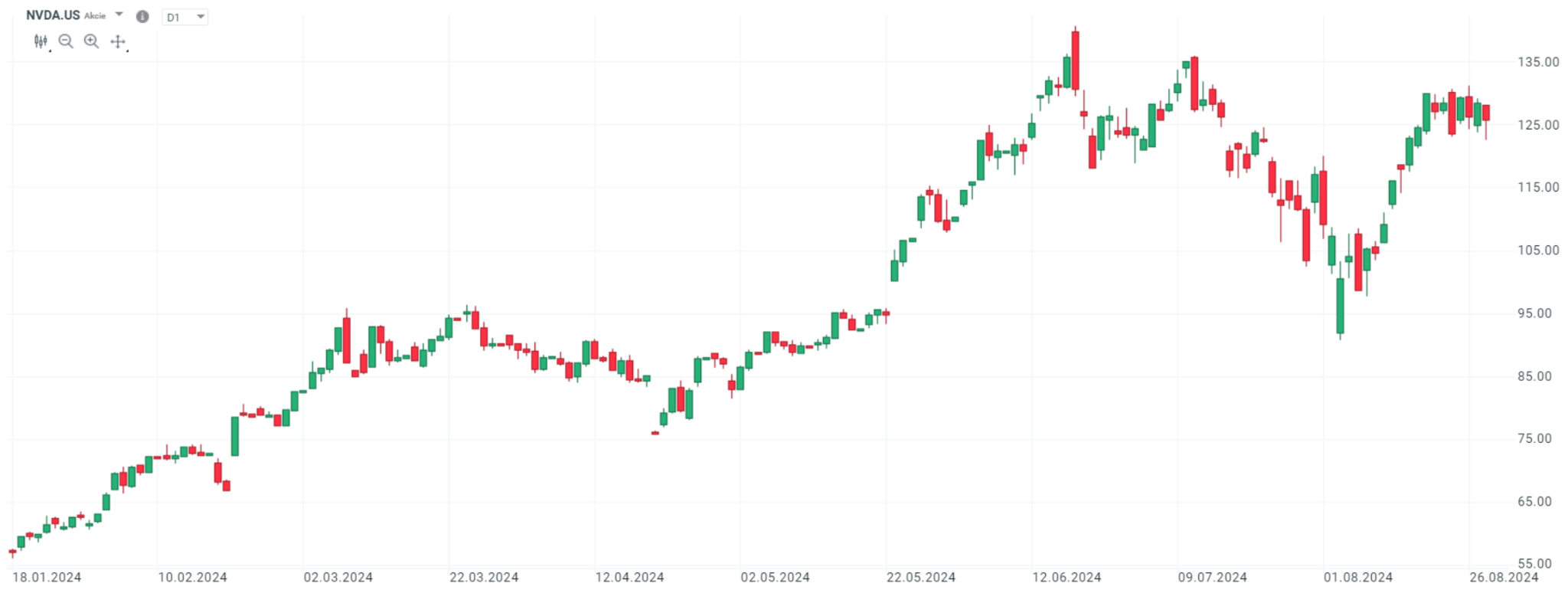This screenshot has width=1568, height=590.
Task: Select the 18.01.2024 date label
Action: click(x=47, y=578)
